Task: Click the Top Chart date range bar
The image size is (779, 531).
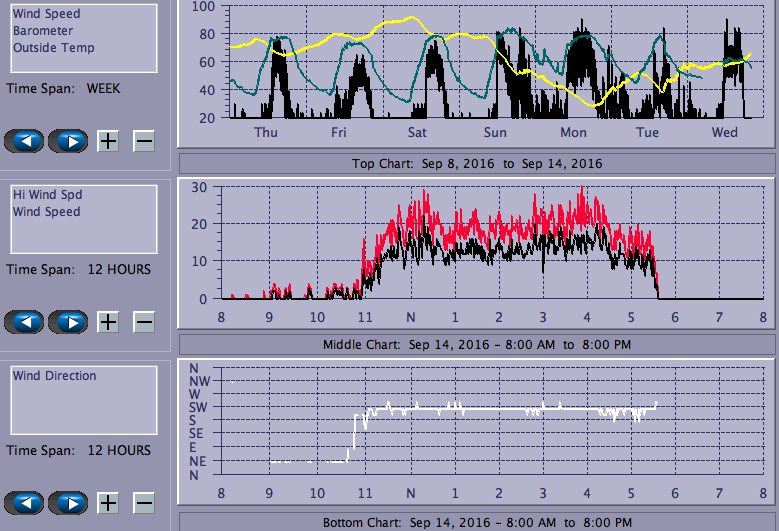Action: click(476, 163)
